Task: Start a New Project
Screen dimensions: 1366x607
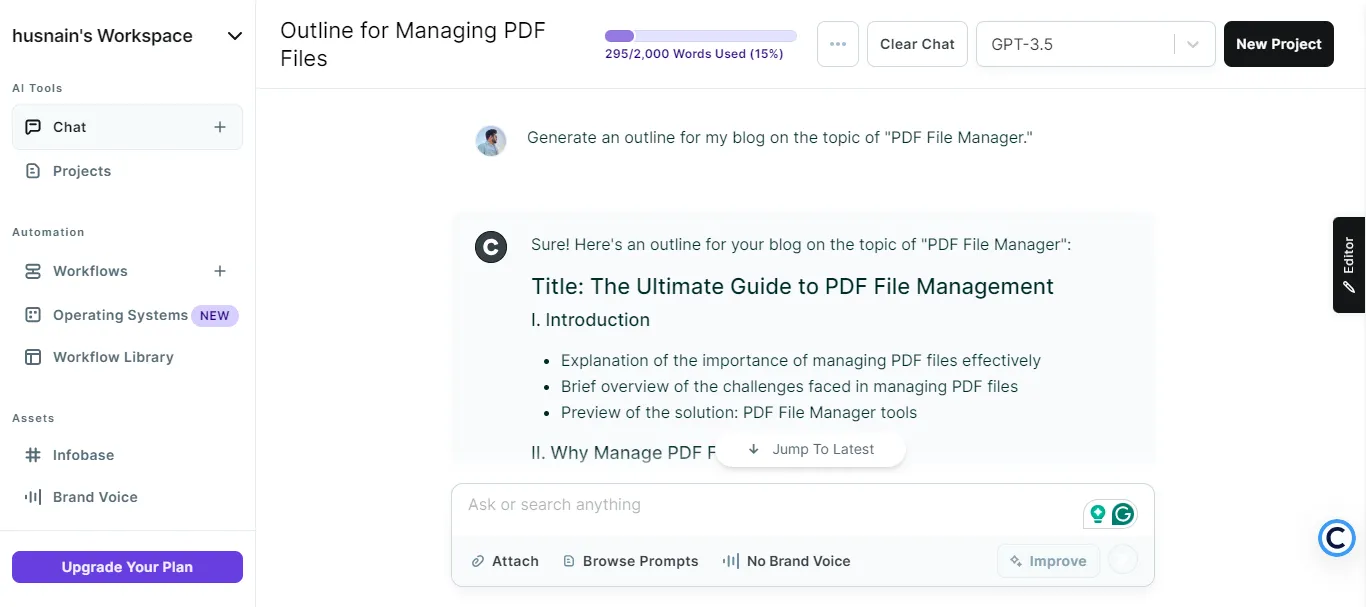Action: pyautogui.click(x=1278, y=44)
